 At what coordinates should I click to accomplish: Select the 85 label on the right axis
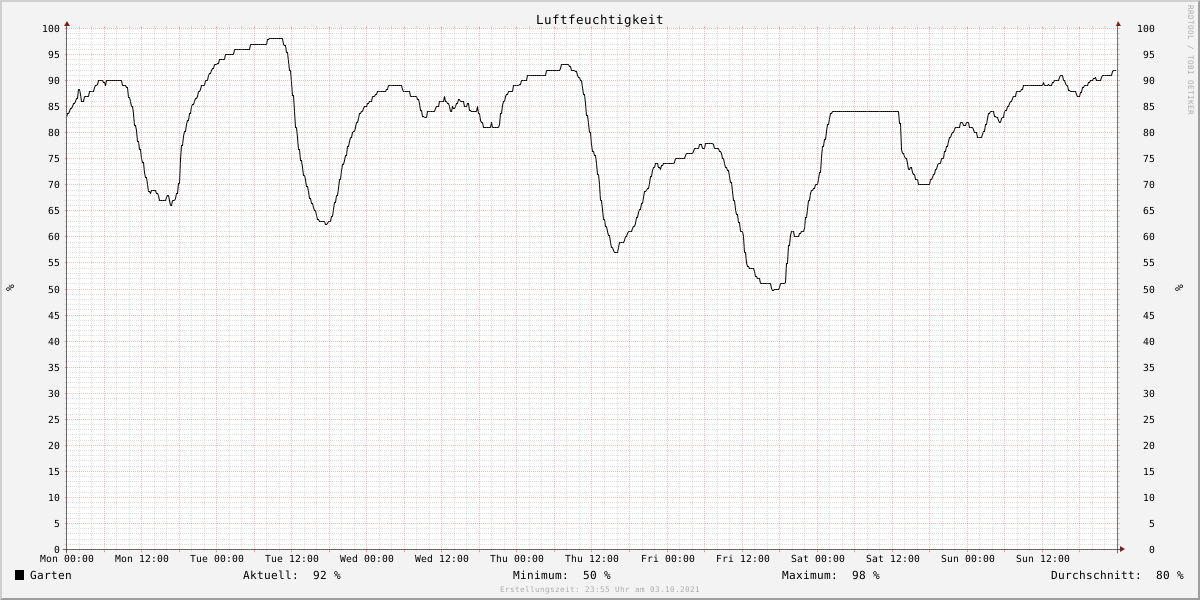1149,106
